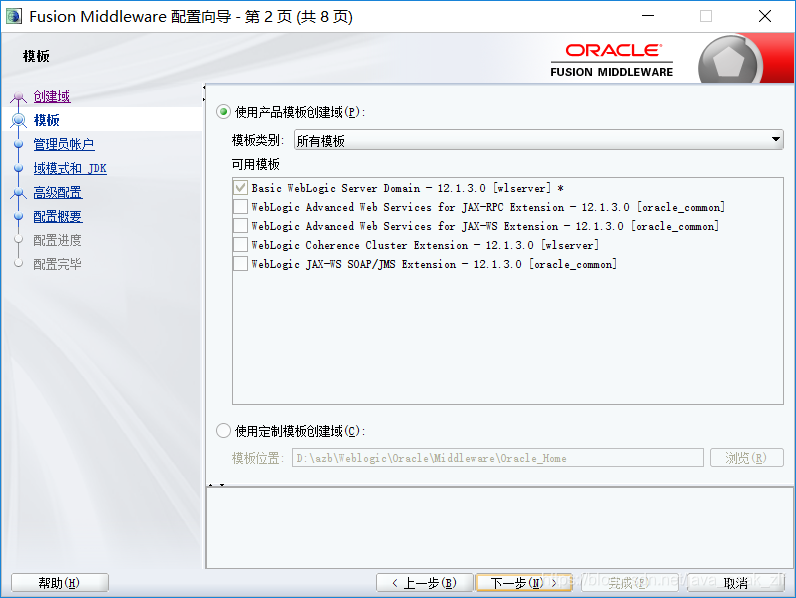The height and width of the screenshot is (598, 796).
Task: Minimize the configuration wizard window
Action: pyautogui.click(x=648, y=16)
